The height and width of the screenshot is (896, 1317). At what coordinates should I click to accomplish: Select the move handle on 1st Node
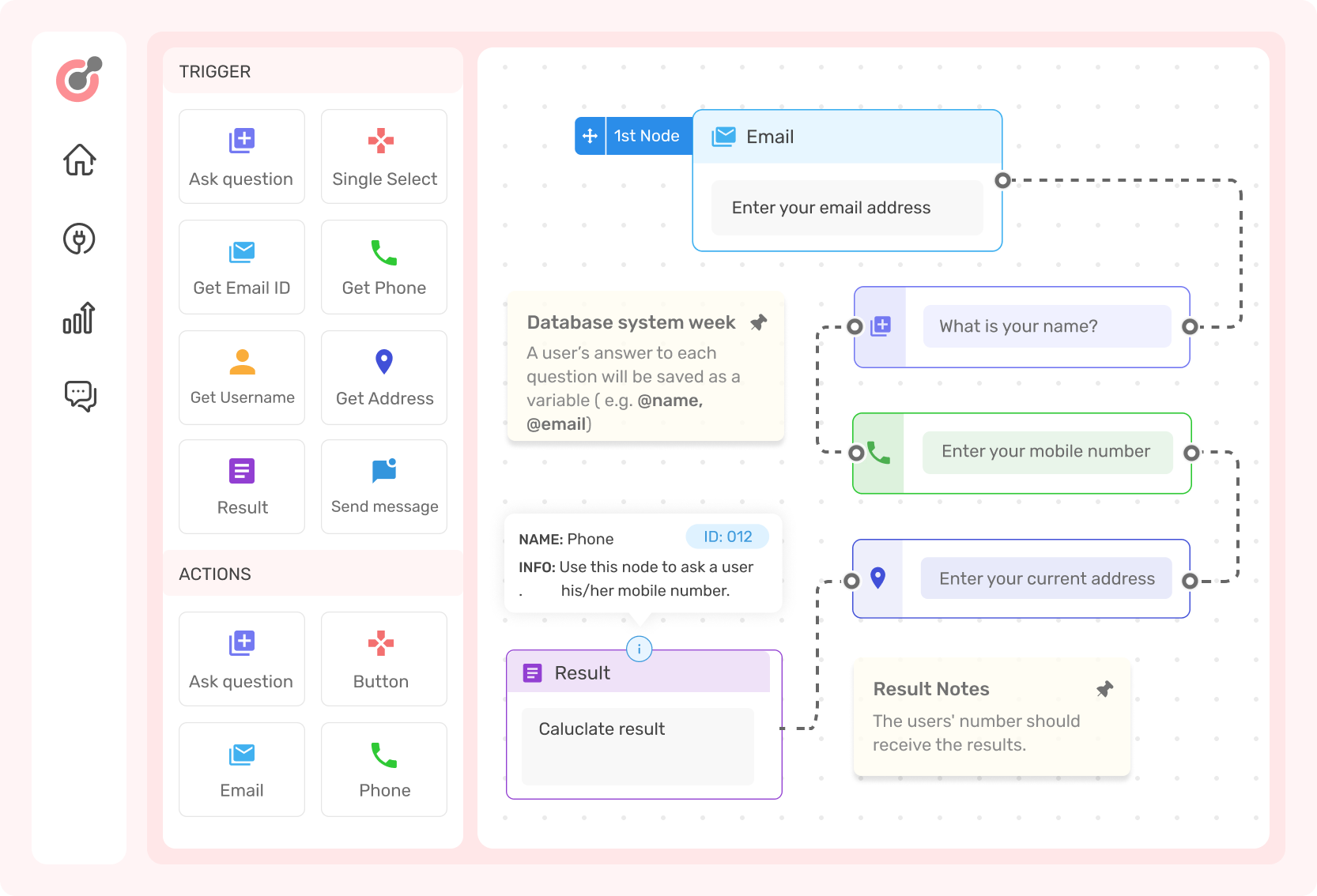coord(590,136)
